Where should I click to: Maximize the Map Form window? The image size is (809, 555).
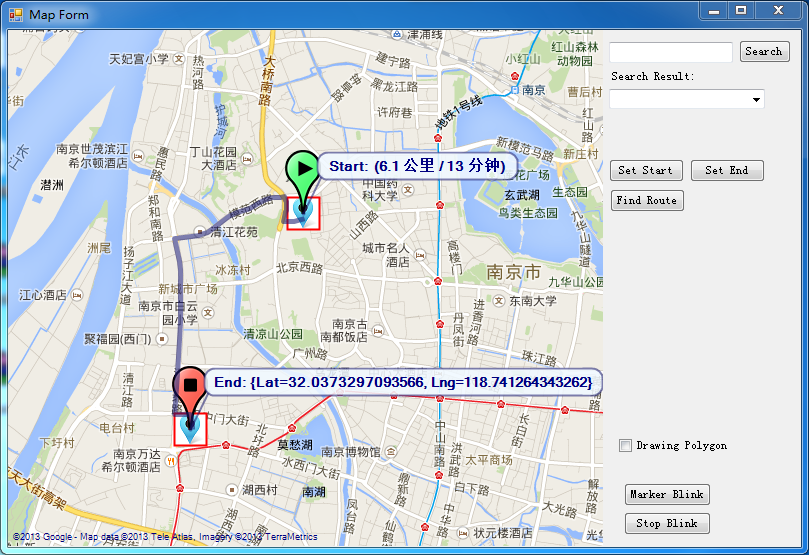pyautogui.click(x=741, y=10)
